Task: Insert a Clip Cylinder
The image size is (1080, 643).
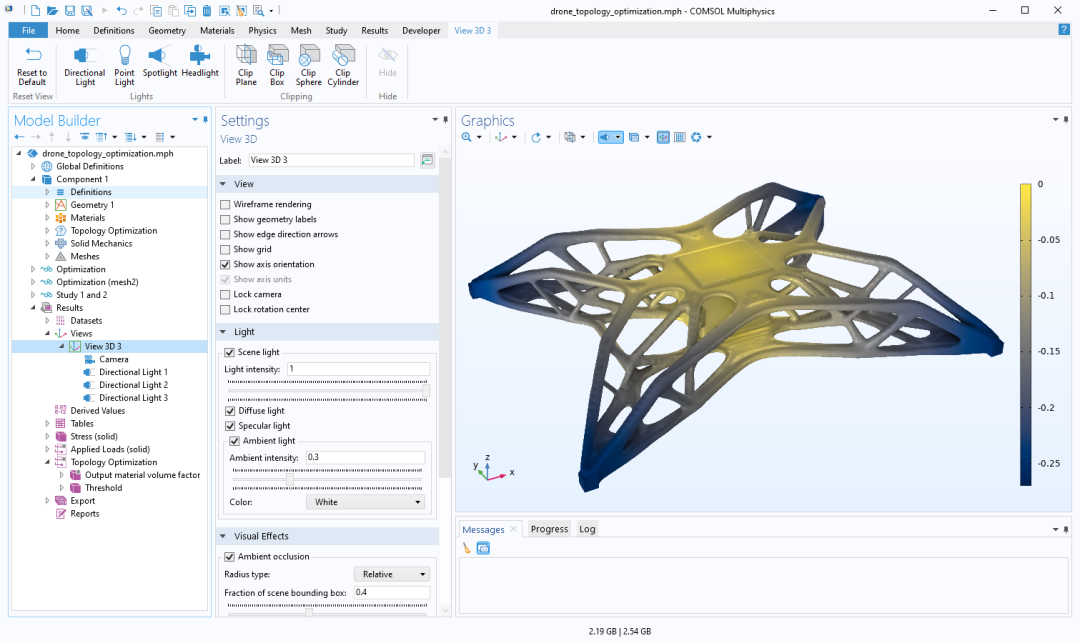Action: coord(343,65)
